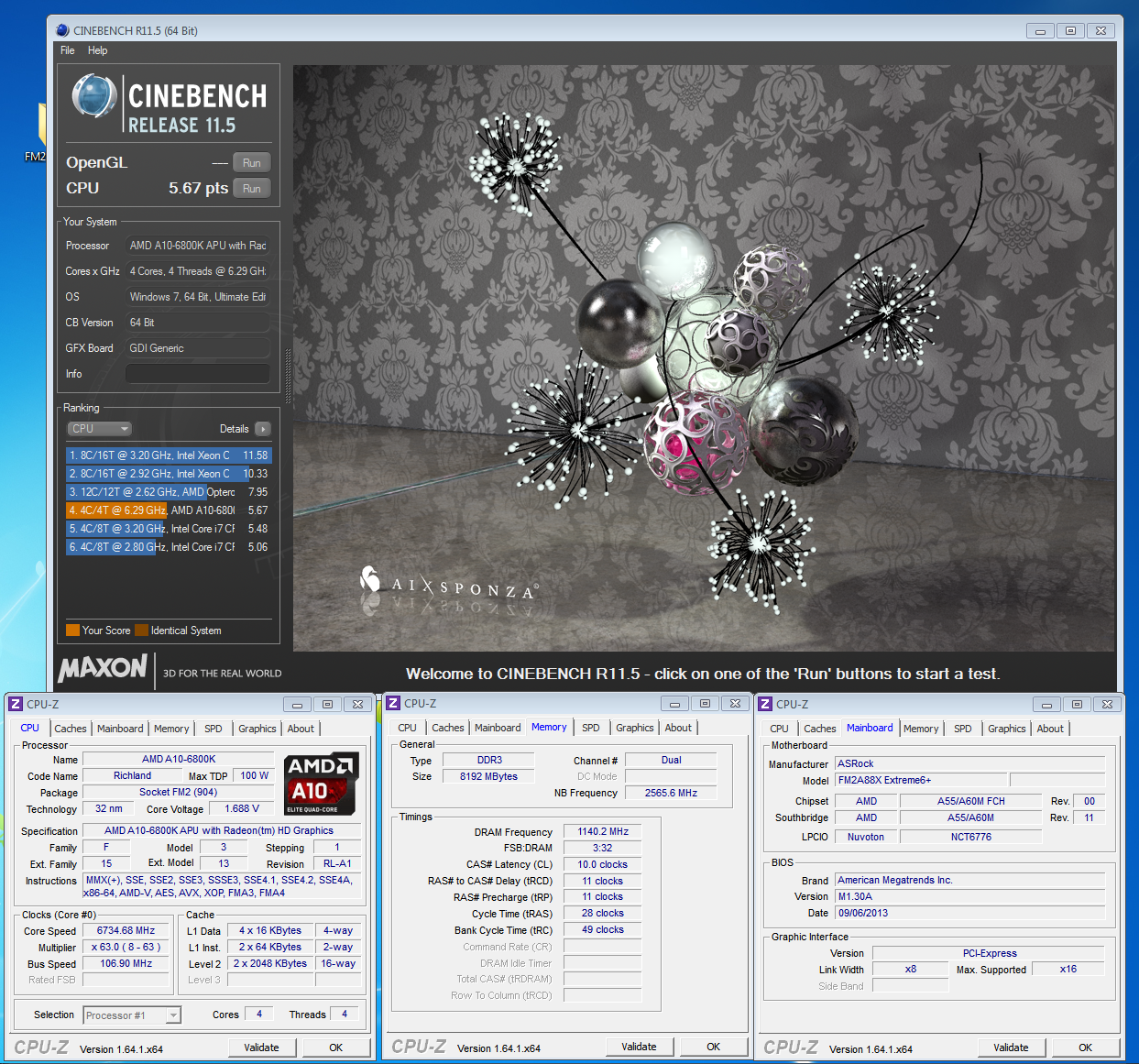Switch to Mainboard tab in first CPU-Z window
Viewport: 1139px width, 1064px height.
click(120, 729)
